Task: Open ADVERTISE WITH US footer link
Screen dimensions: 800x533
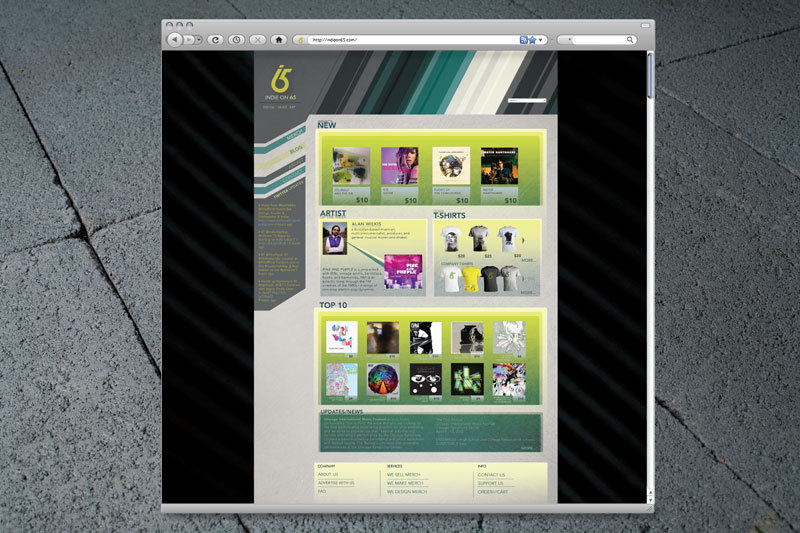Action: [336, 483]
